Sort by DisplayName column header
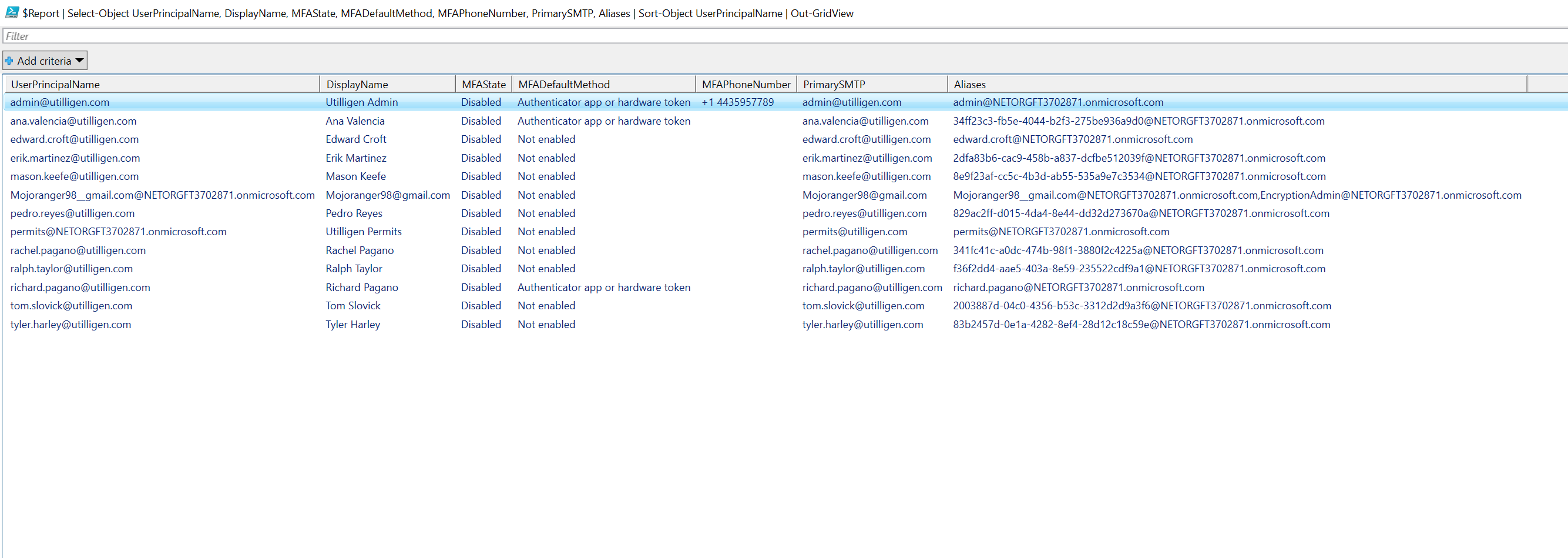The image size is (1568, 558). (x=357, y=85)
